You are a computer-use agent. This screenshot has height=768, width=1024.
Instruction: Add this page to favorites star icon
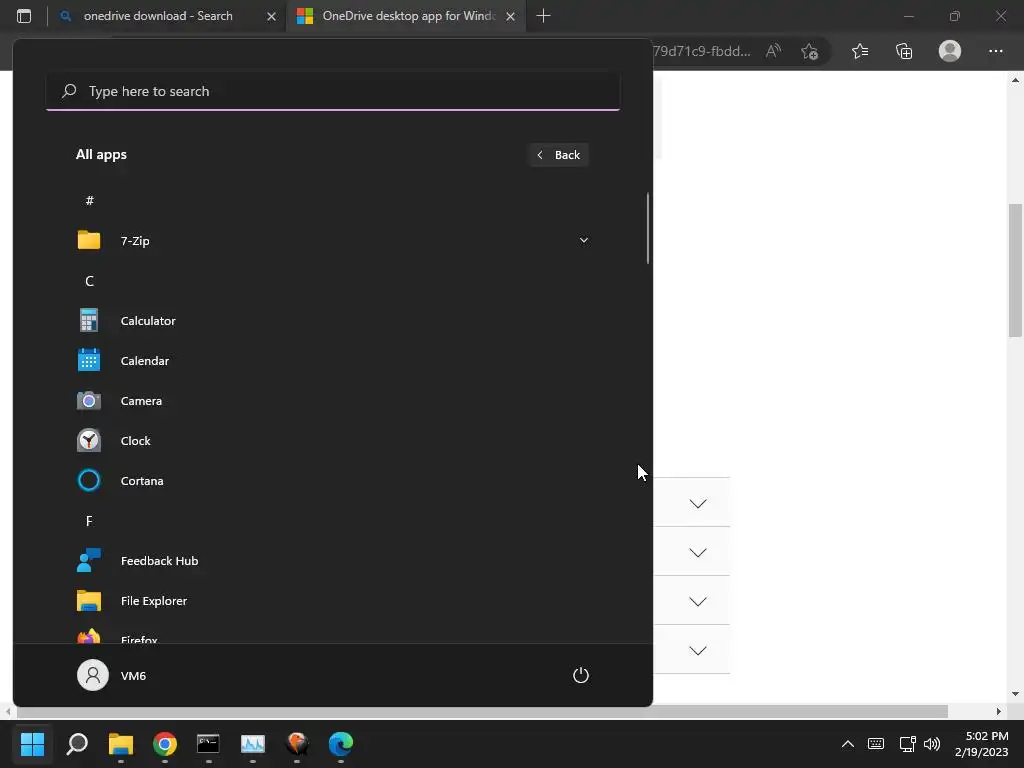pyautogui.click(x=810, y=51)
